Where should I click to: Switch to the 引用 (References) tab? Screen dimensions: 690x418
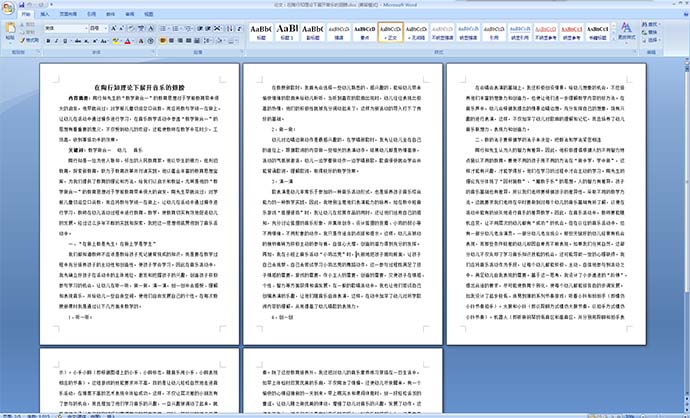[x=92, y=14]
